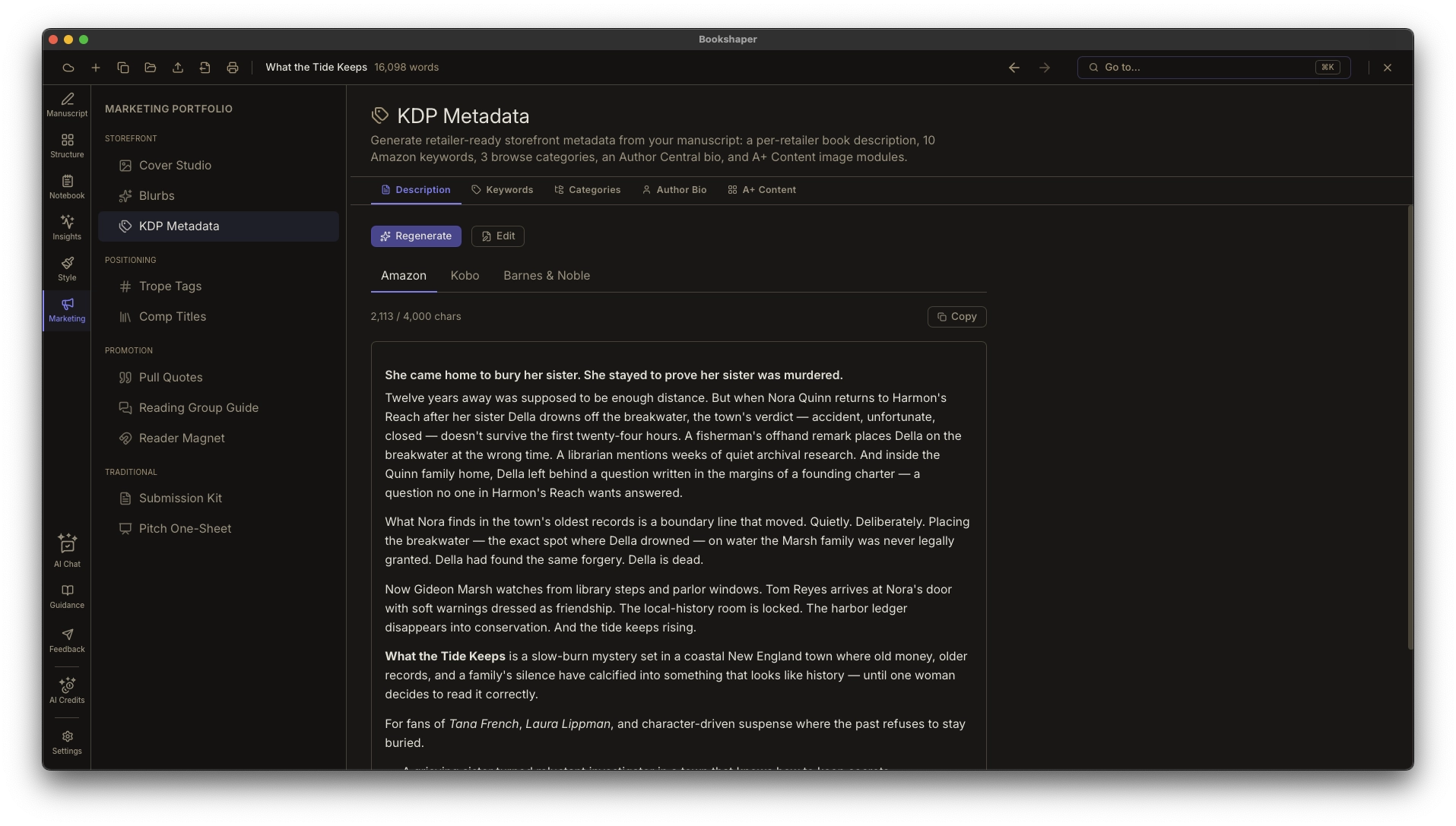Open Settings from the sidebar
1456x826 pixels.
coord(67,742)
